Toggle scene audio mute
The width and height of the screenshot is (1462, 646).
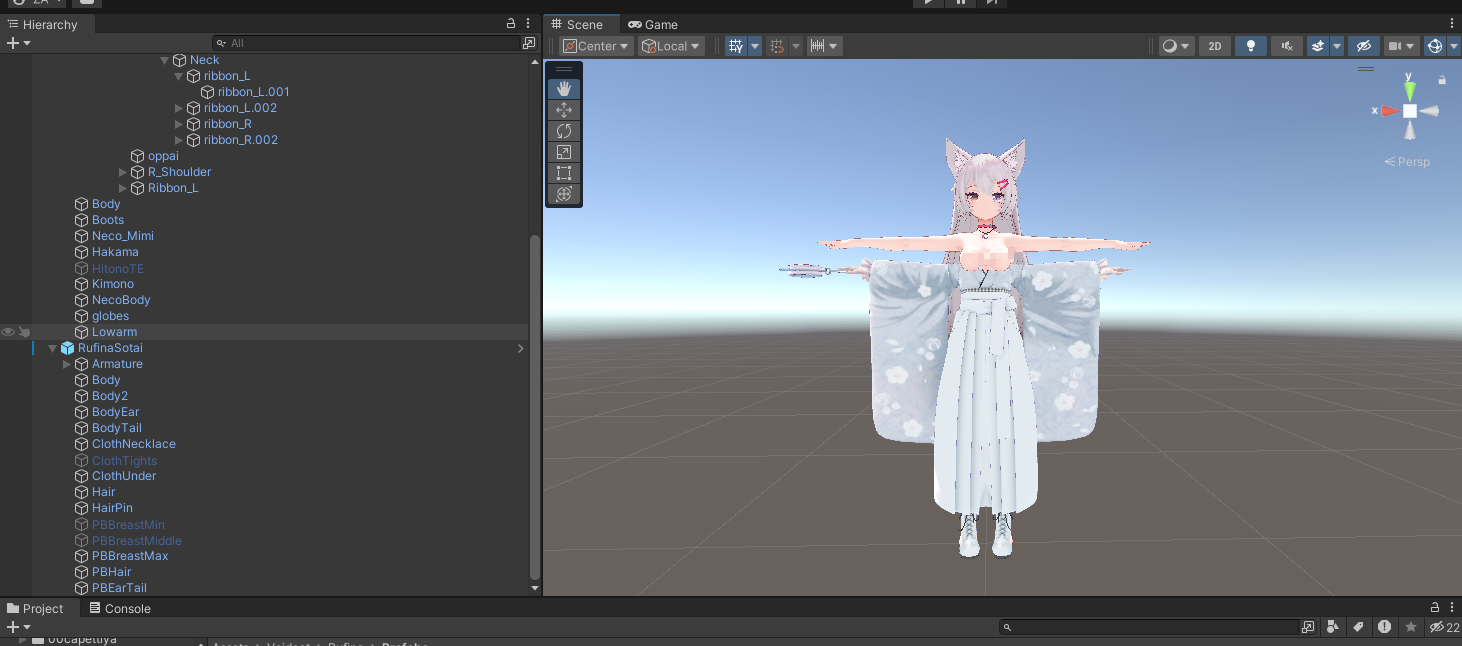pyautogui.click(x=1287, y=46)
